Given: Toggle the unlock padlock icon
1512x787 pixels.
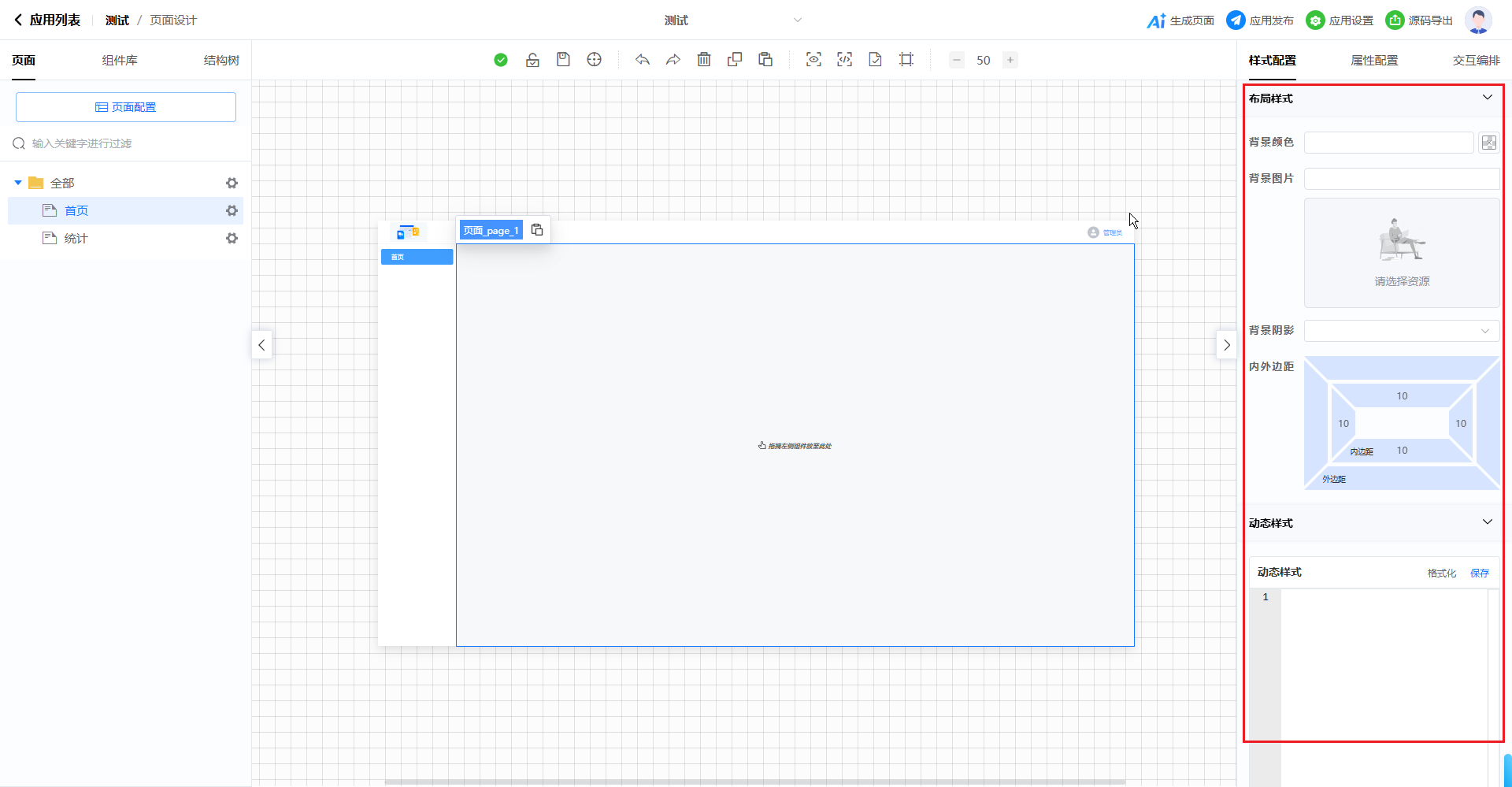Looking at the screenshot, I should tap(532, 60).
